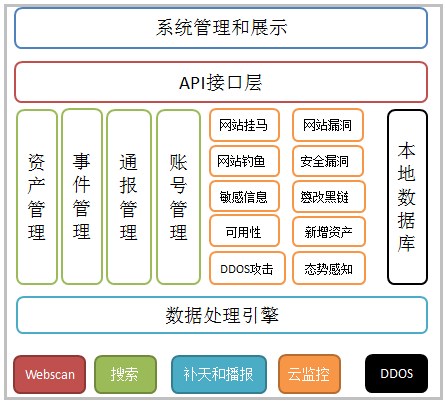The image size is (445, 402).
Task: Select the 敏感信息 box
Action: (x=244, y=196)
